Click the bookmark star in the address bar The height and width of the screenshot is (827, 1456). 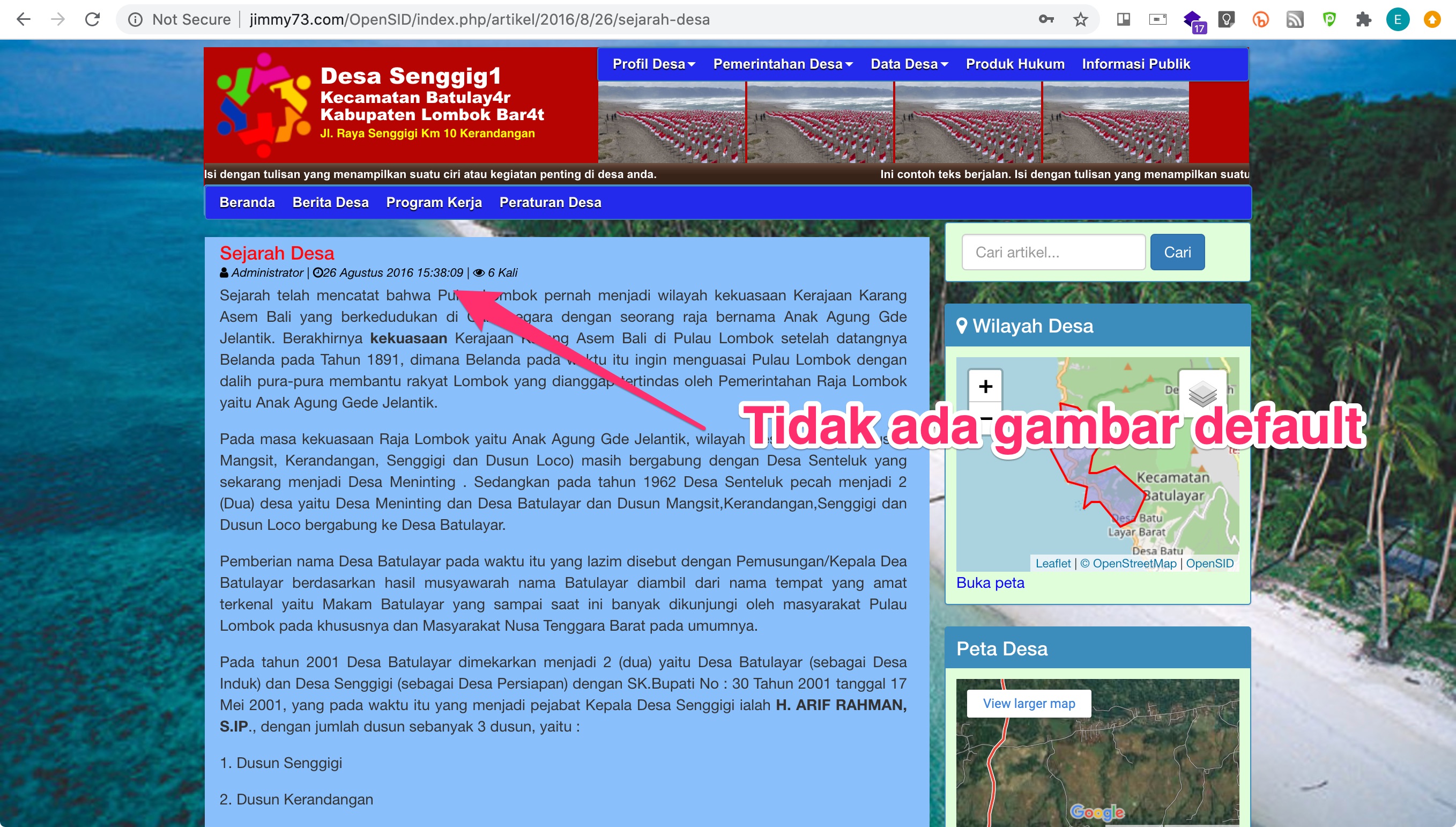tap(1080, 19)
